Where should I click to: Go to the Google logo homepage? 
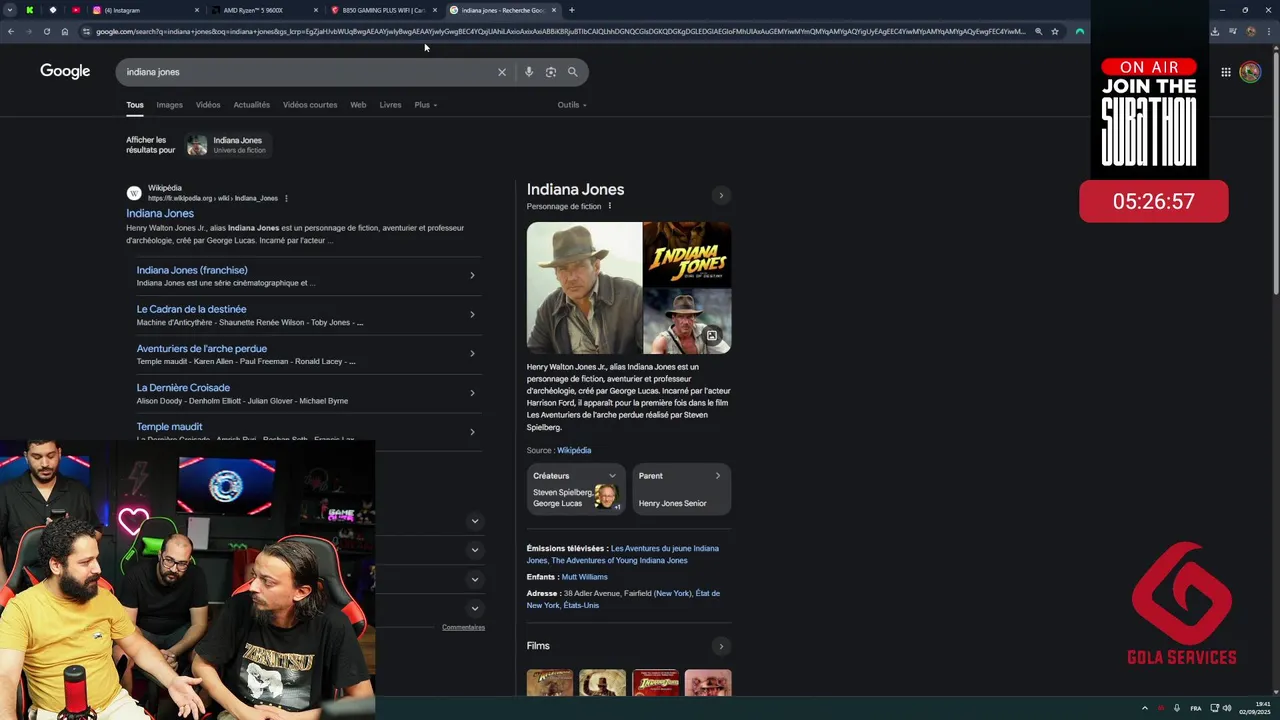[65, 71]
